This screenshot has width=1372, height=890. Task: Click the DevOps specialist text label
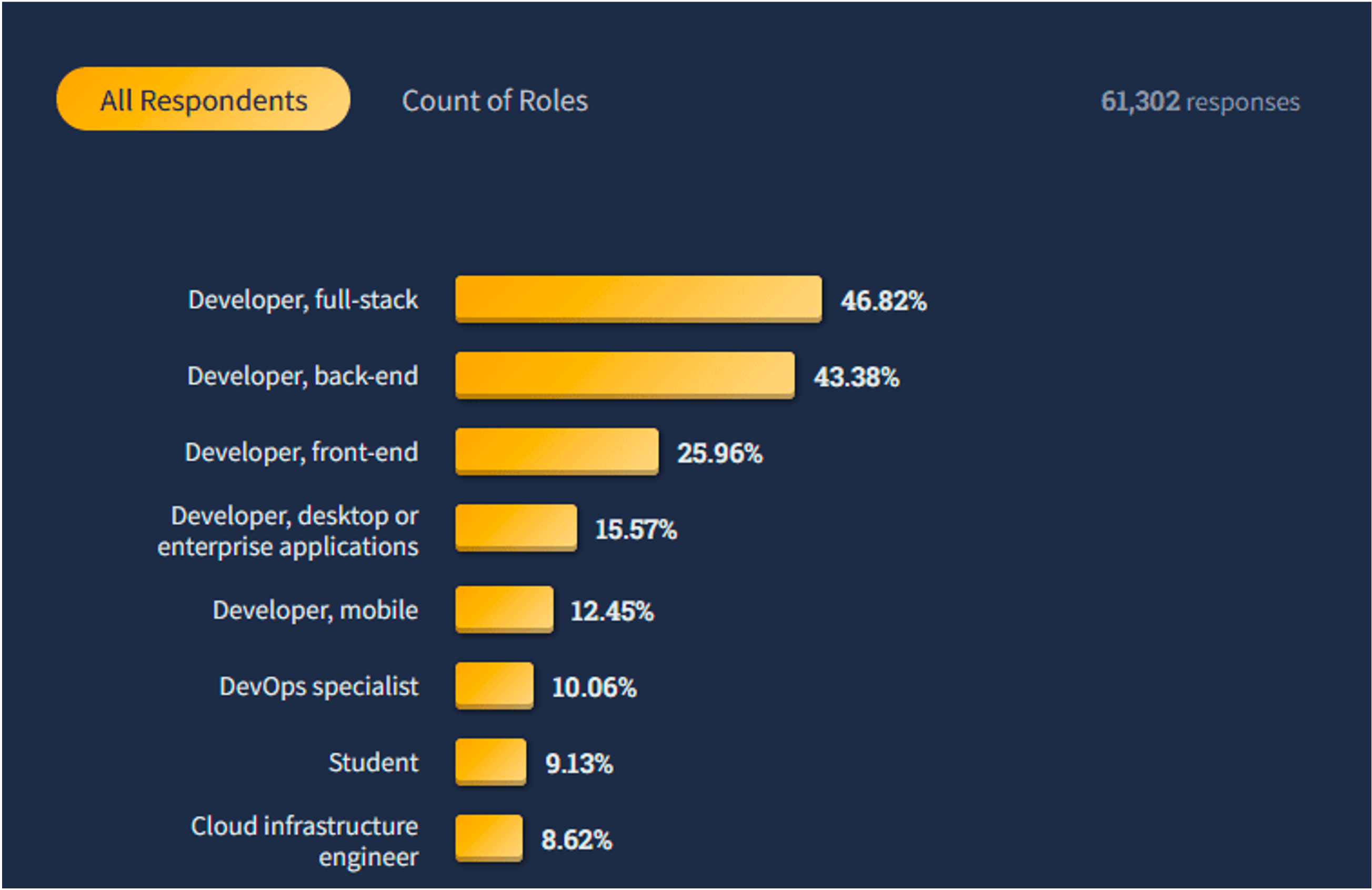point(319,686)
